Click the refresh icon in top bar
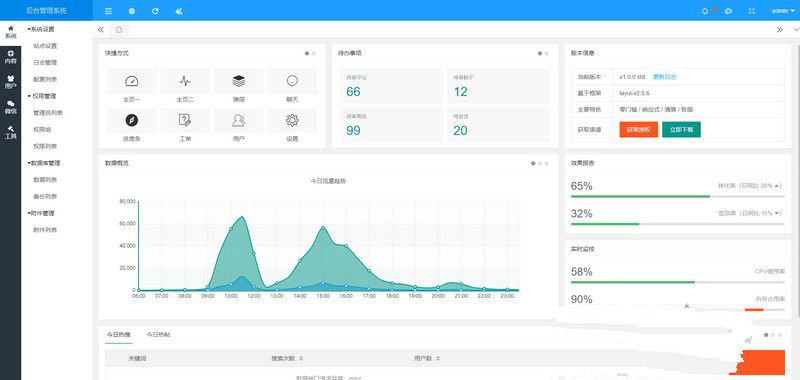 pos(155,11)
